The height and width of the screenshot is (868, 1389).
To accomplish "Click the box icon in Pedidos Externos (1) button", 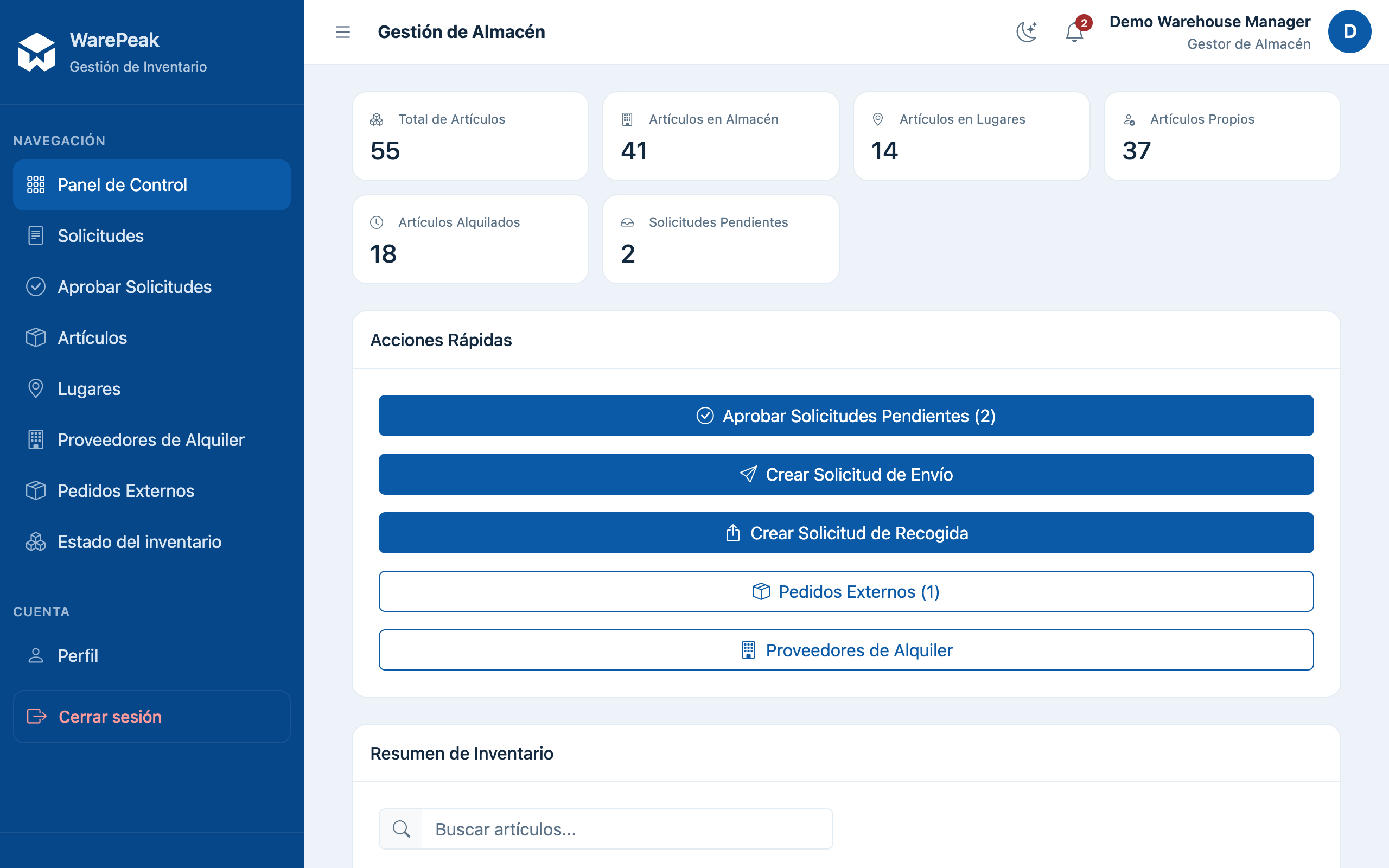I will tap(761, 591).
